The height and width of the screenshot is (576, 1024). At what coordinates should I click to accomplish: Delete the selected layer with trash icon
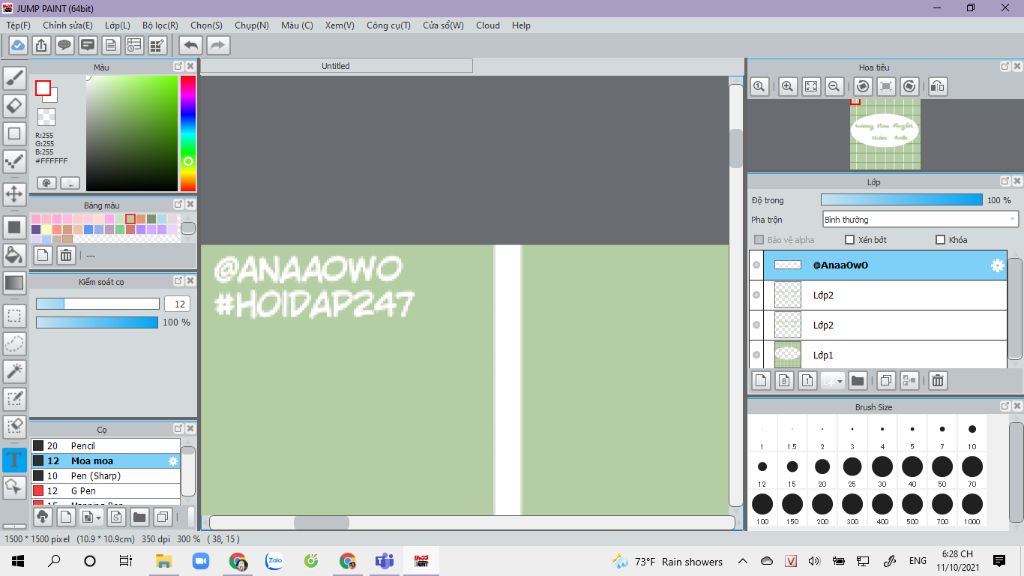point(937,380)
